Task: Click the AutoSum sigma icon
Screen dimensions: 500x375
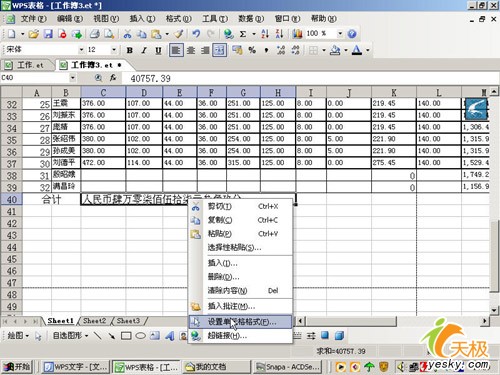Action: pyautogui.click(x=243, y=34)
